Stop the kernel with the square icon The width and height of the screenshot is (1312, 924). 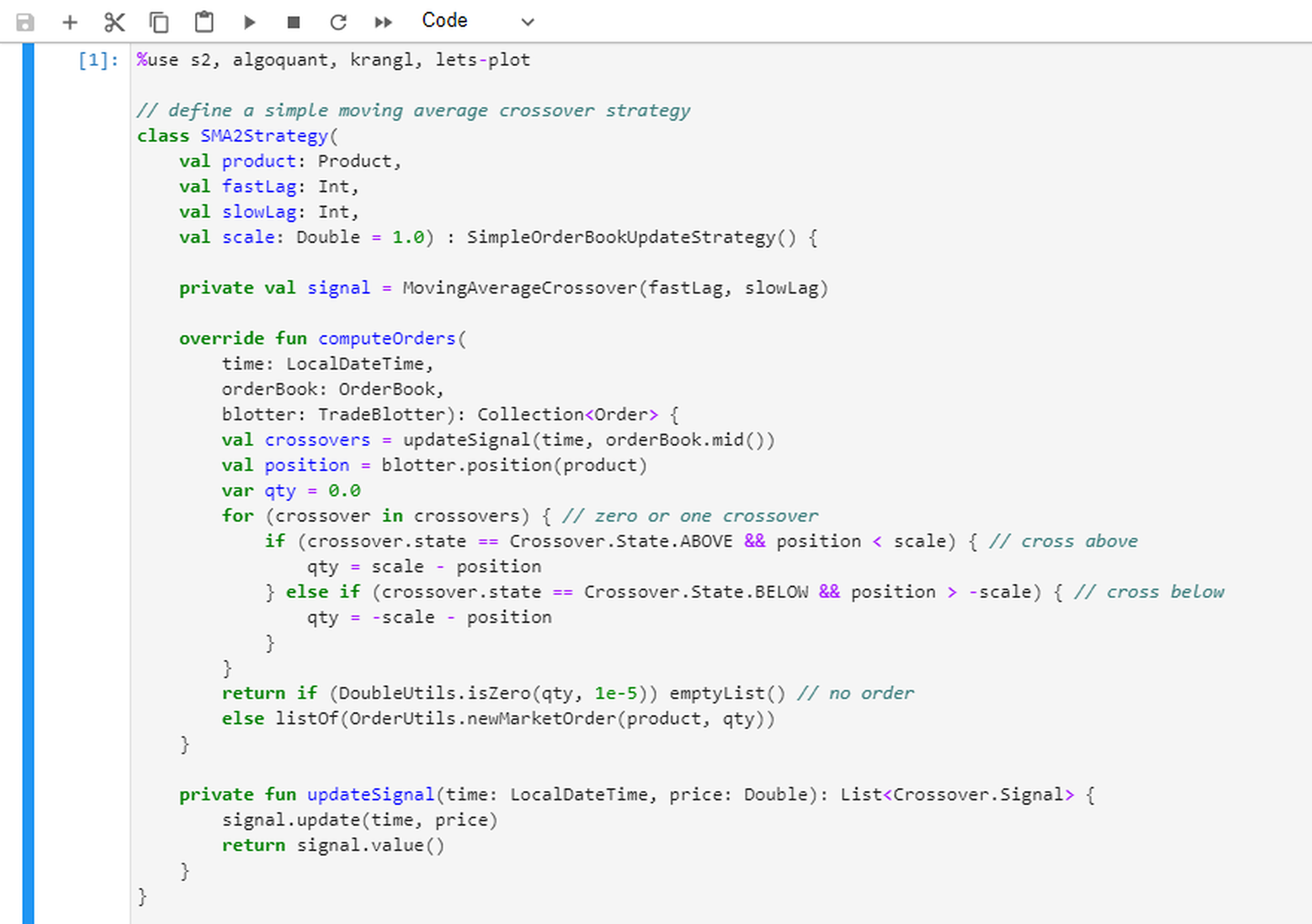[x=294, y=22]
